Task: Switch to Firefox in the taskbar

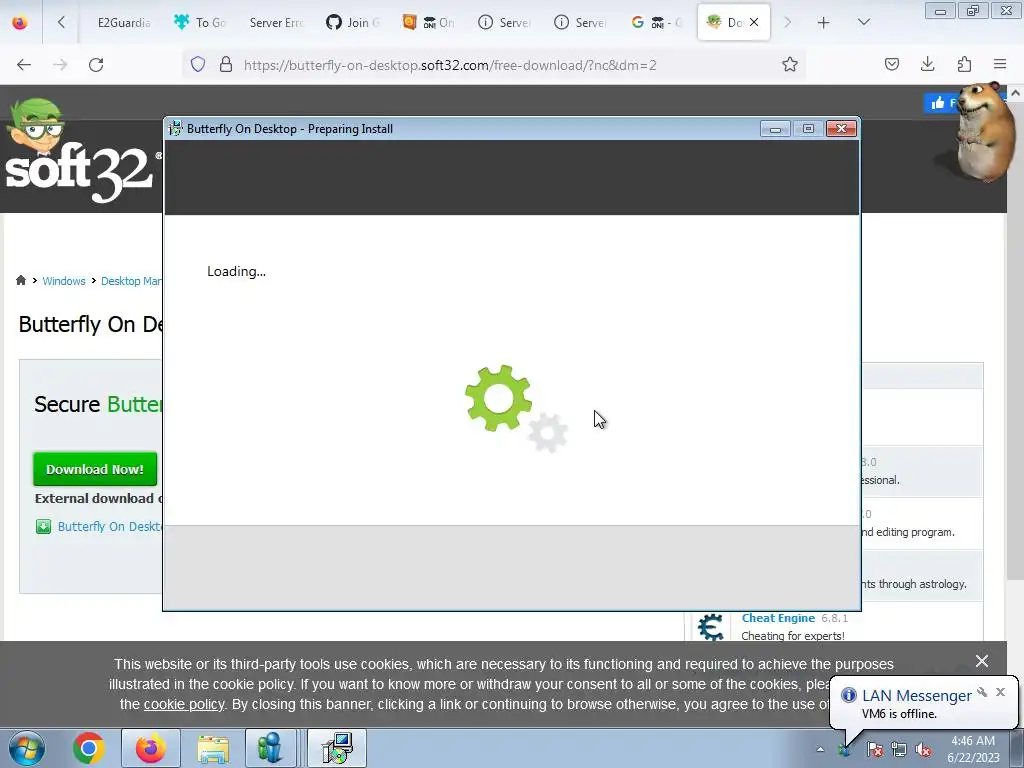Action: (151, 748)
